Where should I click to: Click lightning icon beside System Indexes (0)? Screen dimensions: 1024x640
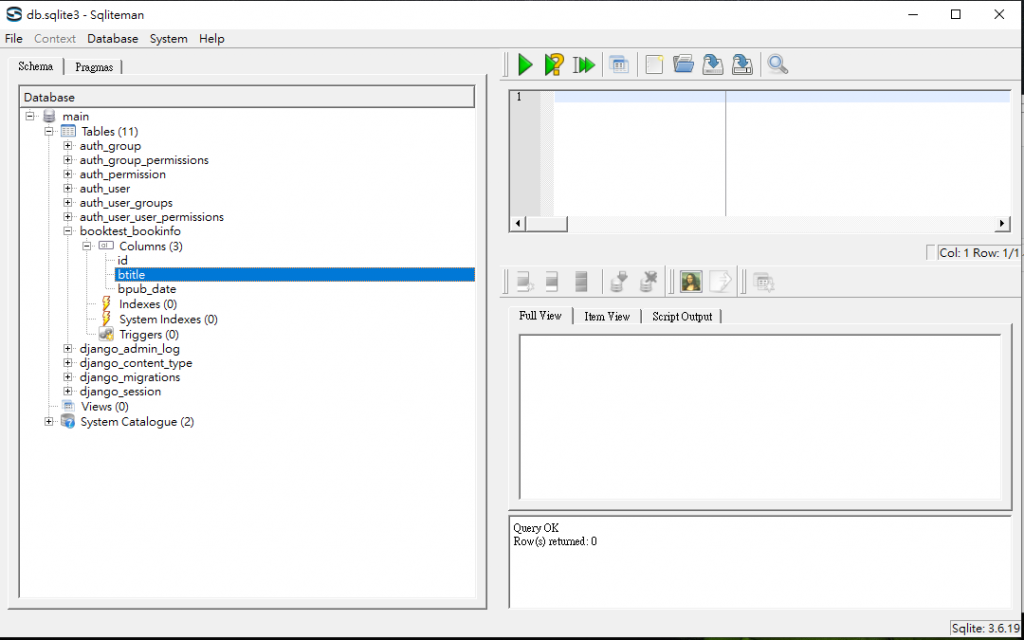point(106,319)
